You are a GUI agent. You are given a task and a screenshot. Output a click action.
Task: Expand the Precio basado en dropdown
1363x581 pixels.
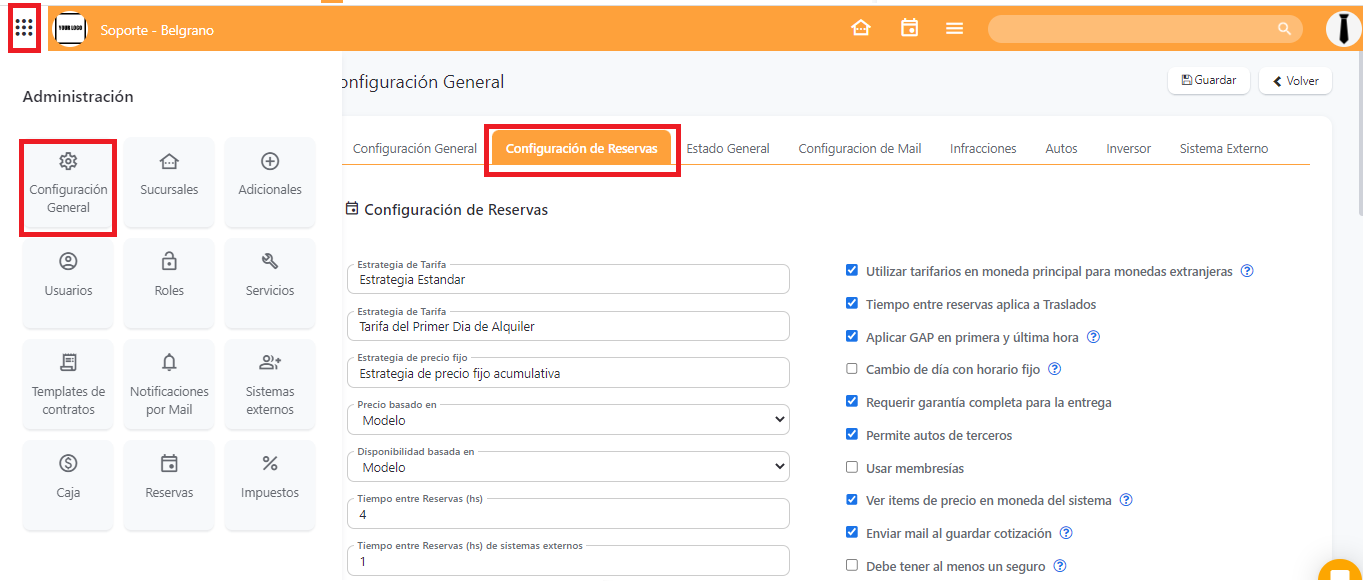pos(568,420)
